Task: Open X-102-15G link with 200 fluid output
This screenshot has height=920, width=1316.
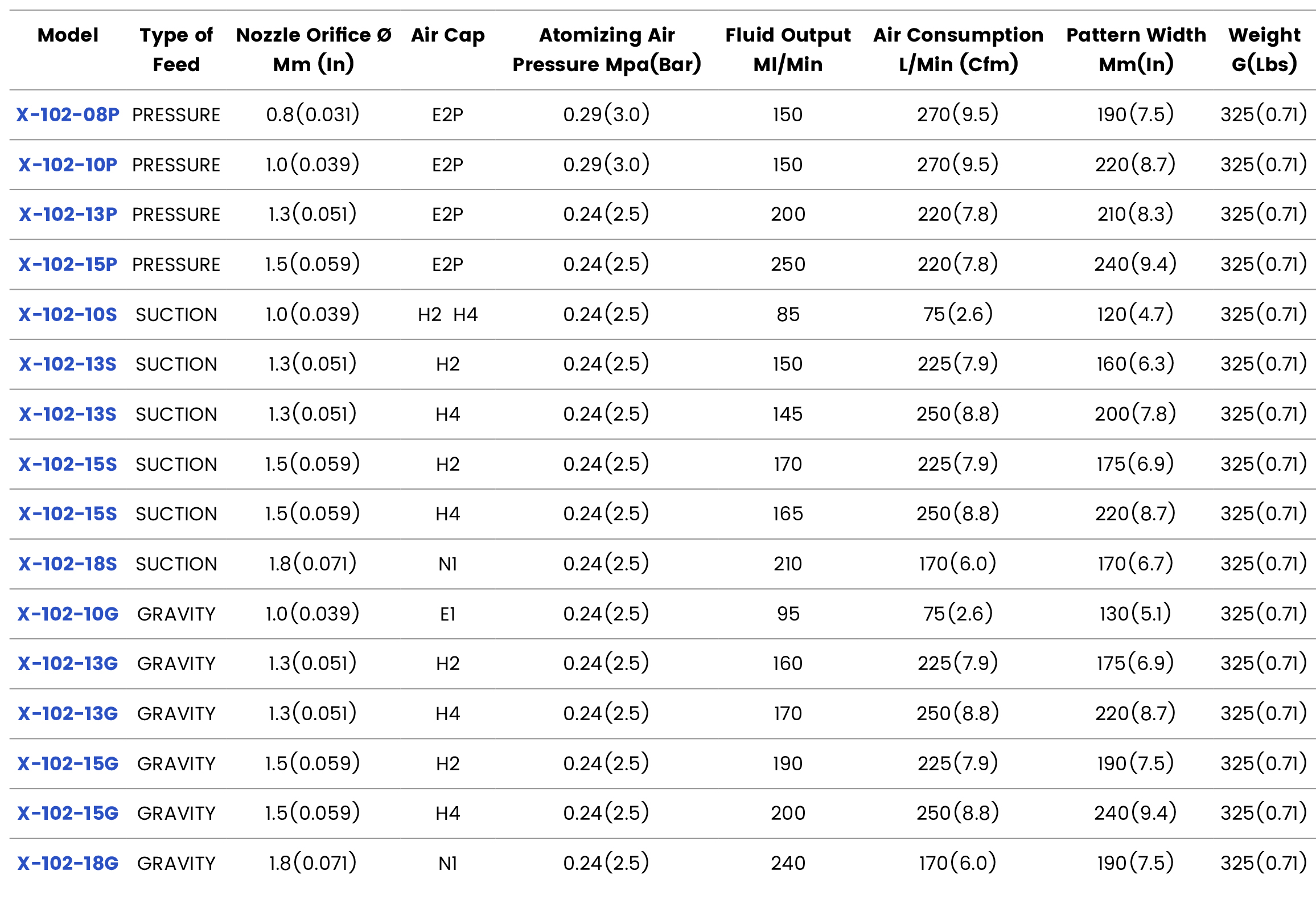Action: [x=68, y=813]
